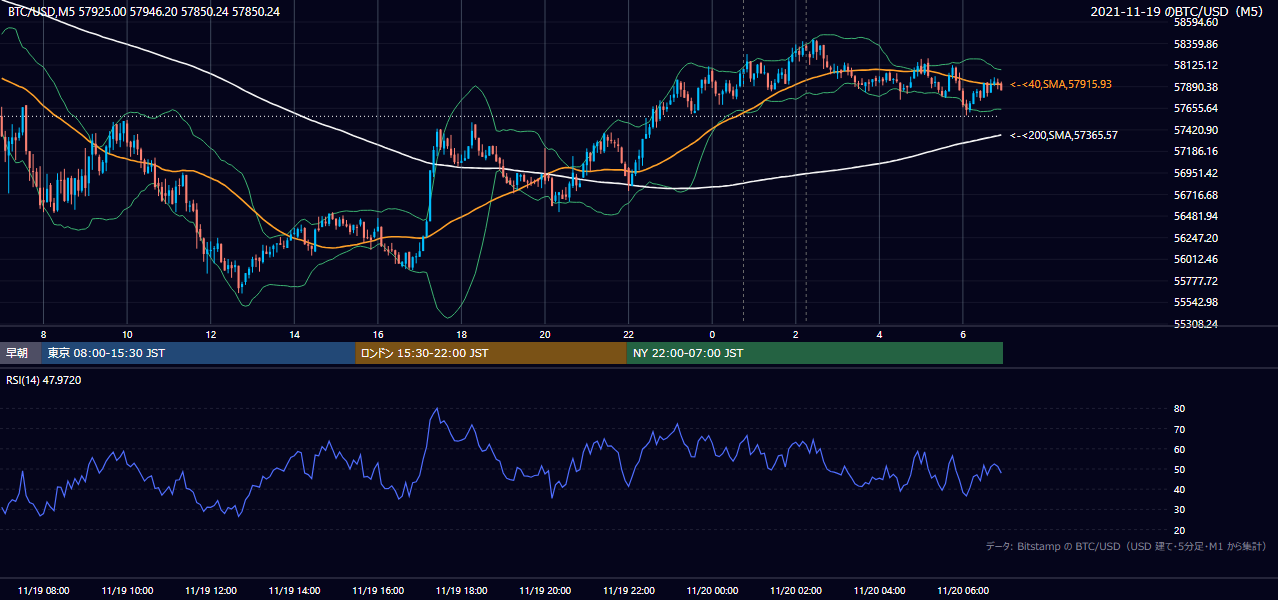Click hour tick '22' under the price chart
1278x600 pixels.
click(628, 334)
